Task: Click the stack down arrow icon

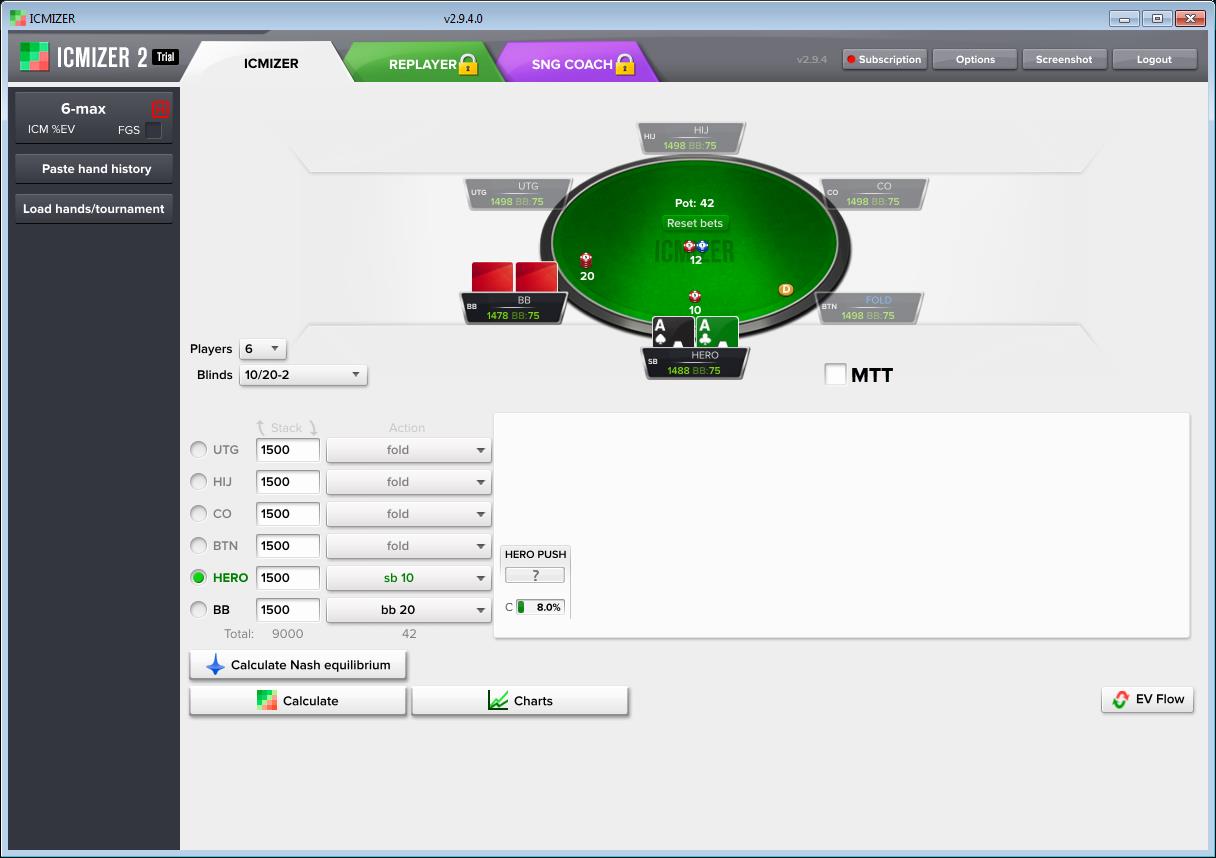Action: tap(311, 428)
